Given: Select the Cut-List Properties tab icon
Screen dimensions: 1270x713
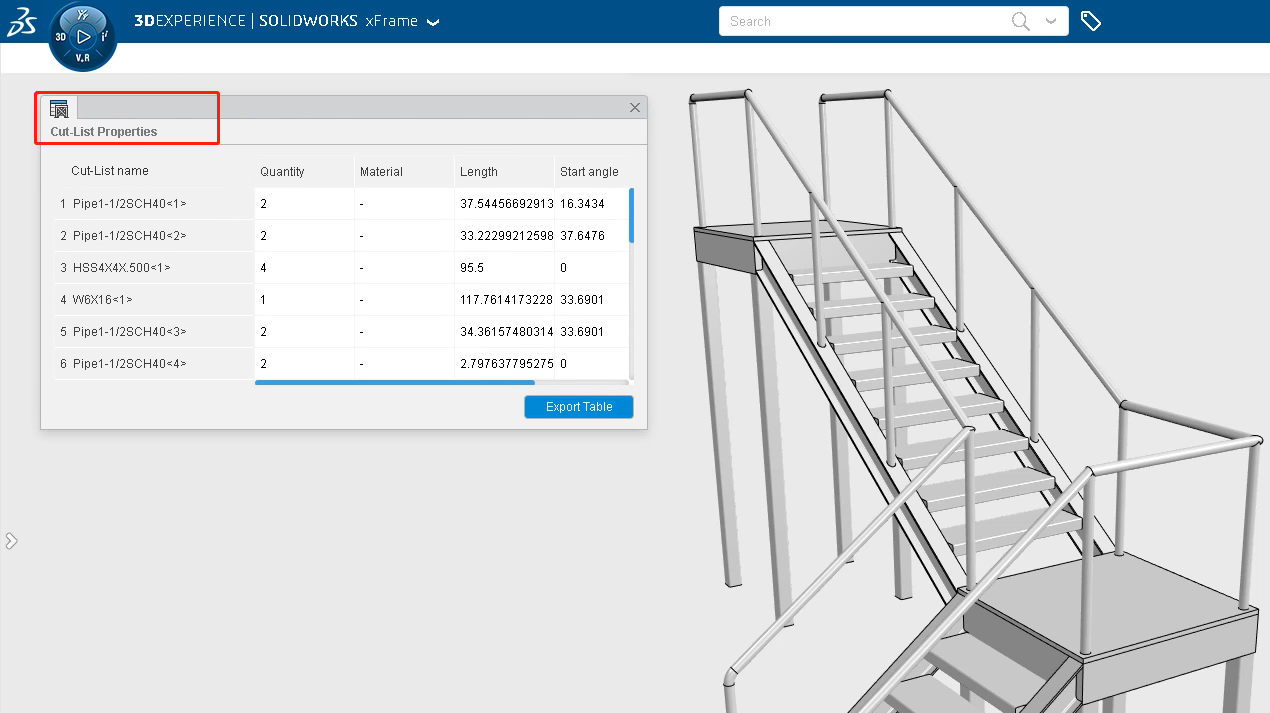Looking at the screenshot, I should coord(59,109).
